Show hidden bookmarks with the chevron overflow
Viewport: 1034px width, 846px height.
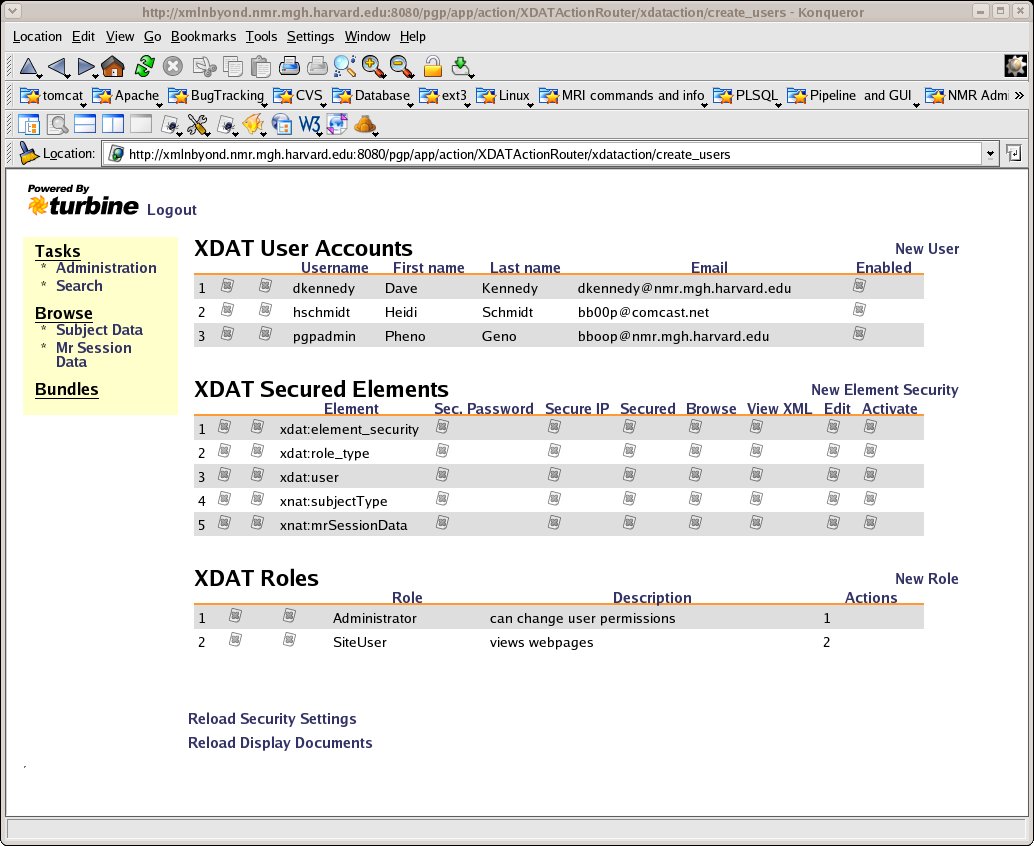(x=1019, y=96)
